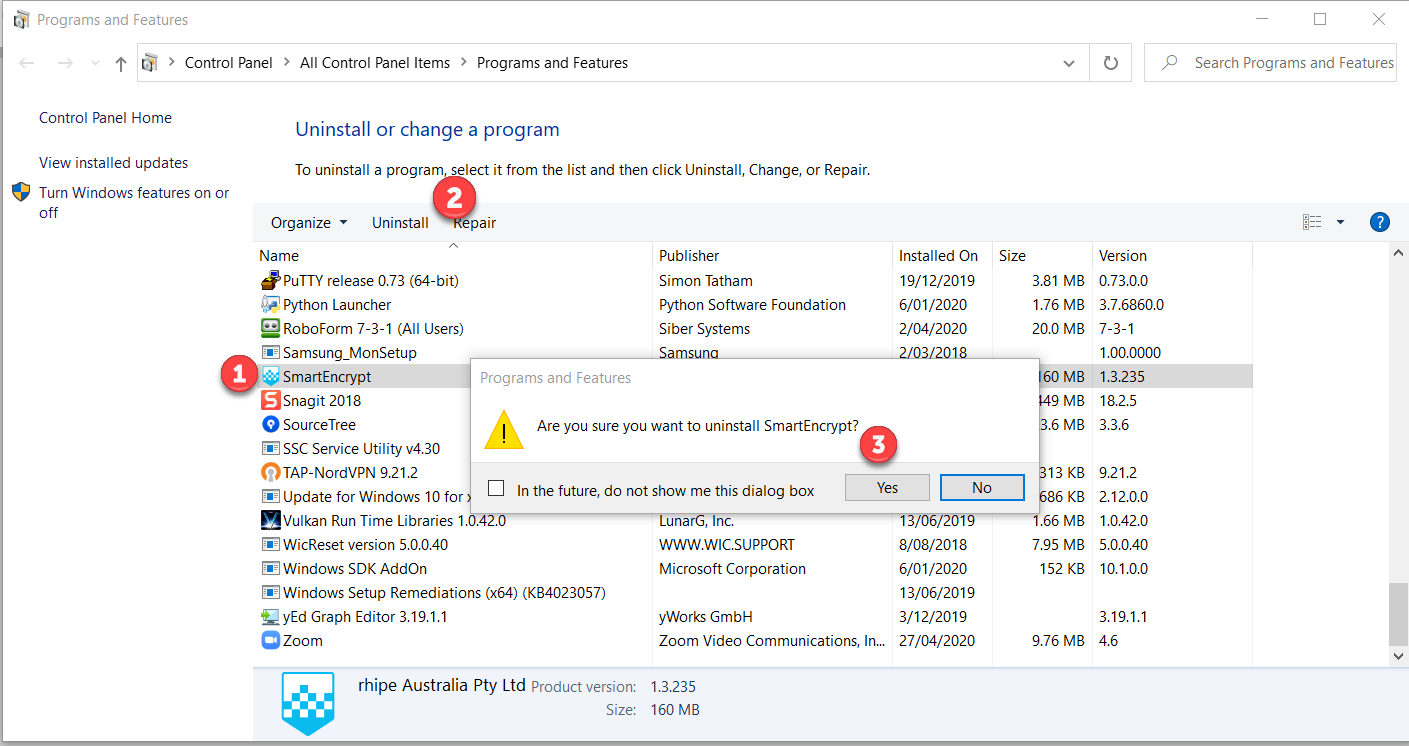Image resolution: width=1409 pixels, height=746 pixels.
Task: Select the Siber Systems publisher cell
Action: click(704, 329)
